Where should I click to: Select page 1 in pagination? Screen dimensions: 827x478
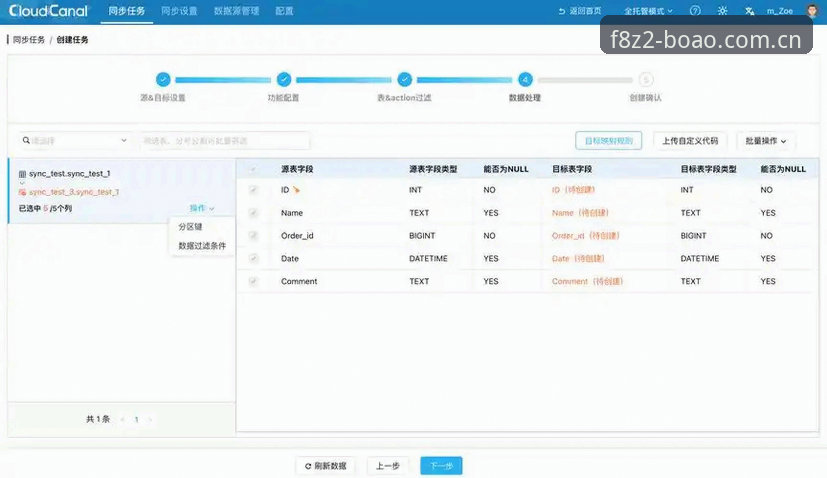[136, 419]
